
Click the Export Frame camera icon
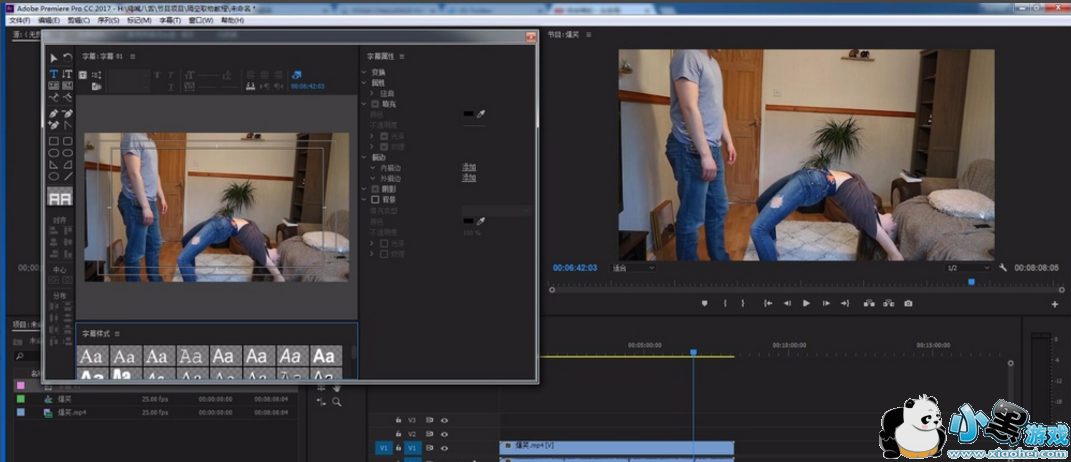[908, 303]
